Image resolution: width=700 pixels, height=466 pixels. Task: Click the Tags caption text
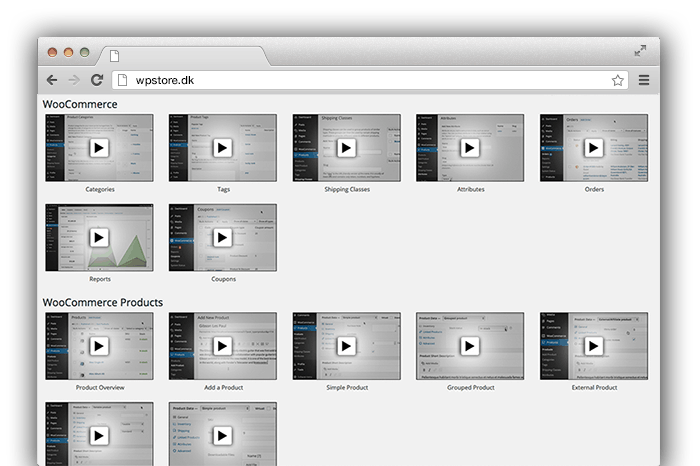(223, 189)
